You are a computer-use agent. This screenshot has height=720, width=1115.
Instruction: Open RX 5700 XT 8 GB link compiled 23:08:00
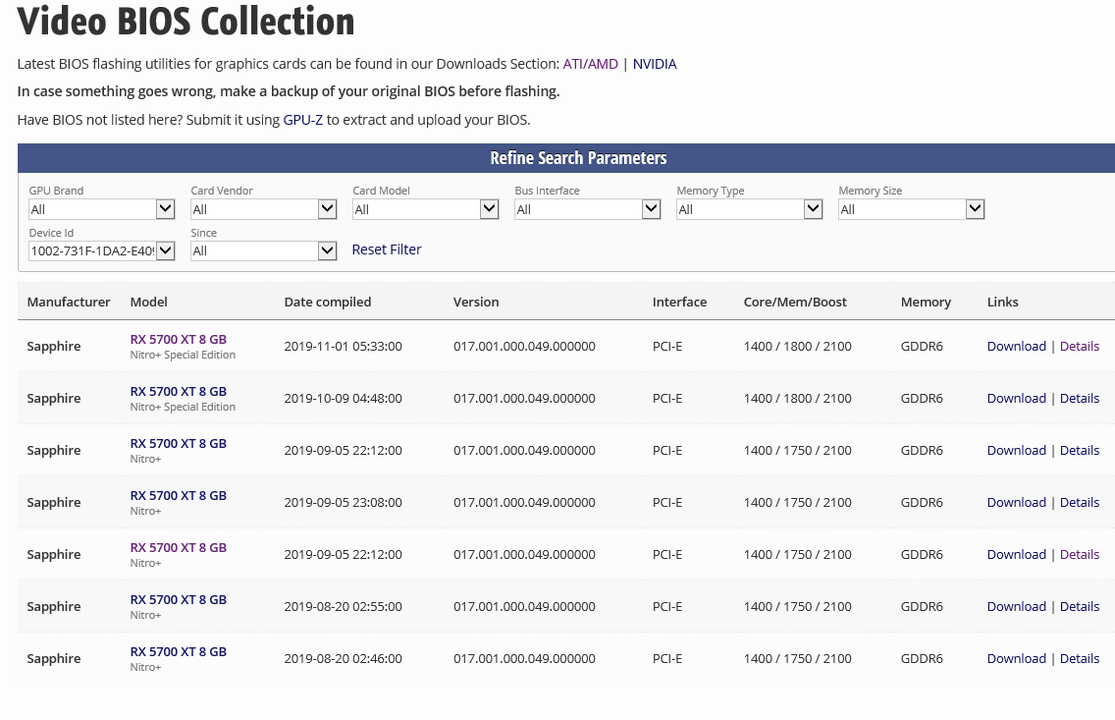coord(178,495)
